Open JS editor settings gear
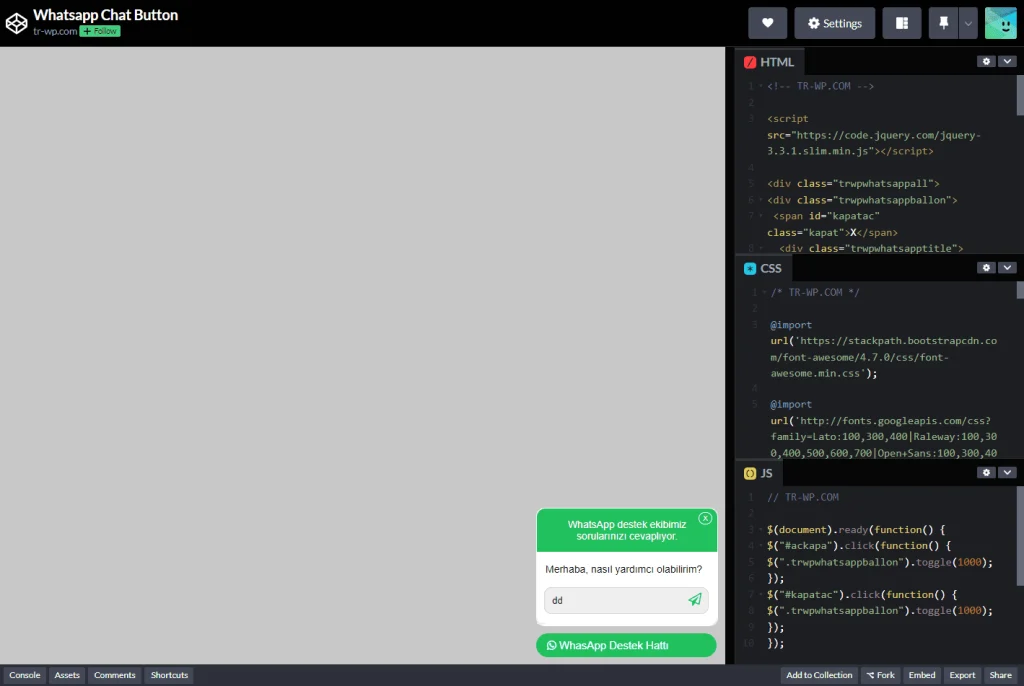Image resolution: width=1024 pixels, height=686 pixels. 986,472
